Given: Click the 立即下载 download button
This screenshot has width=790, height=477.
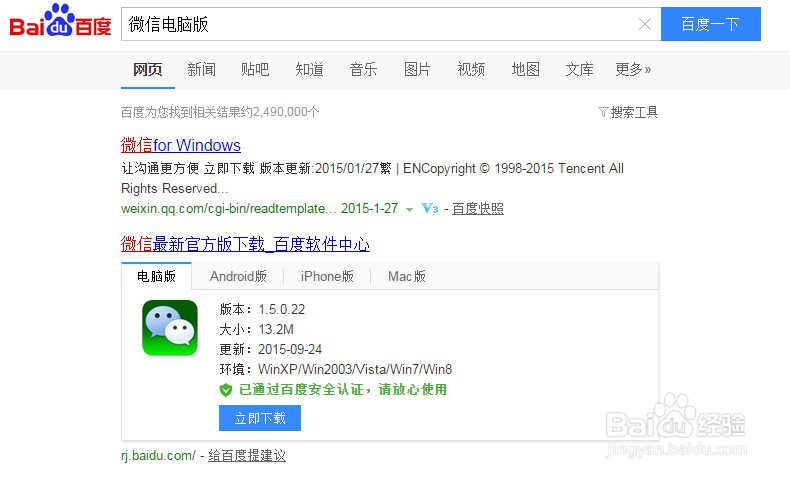Looking at the screenshot, I should point(260,418).
